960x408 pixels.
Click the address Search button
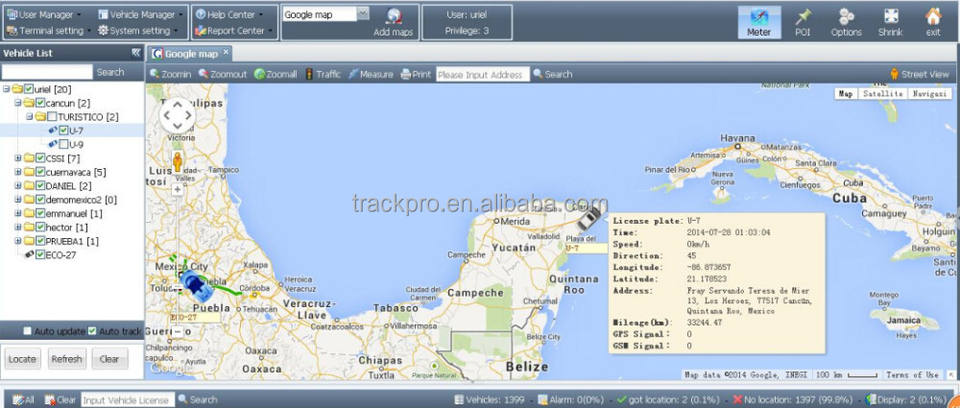tap(552, 74)
